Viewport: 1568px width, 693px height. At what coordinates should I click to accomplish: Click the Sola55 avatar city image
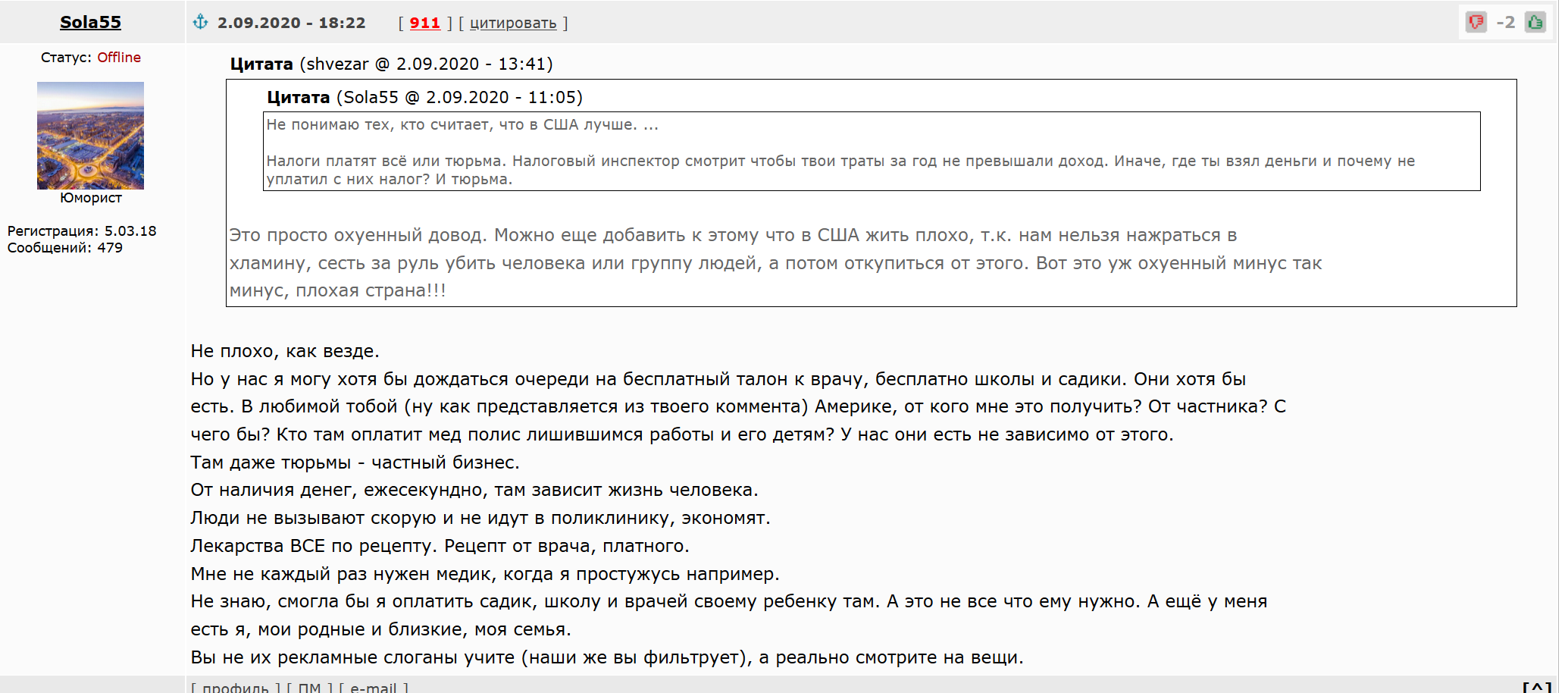point(90,136)
